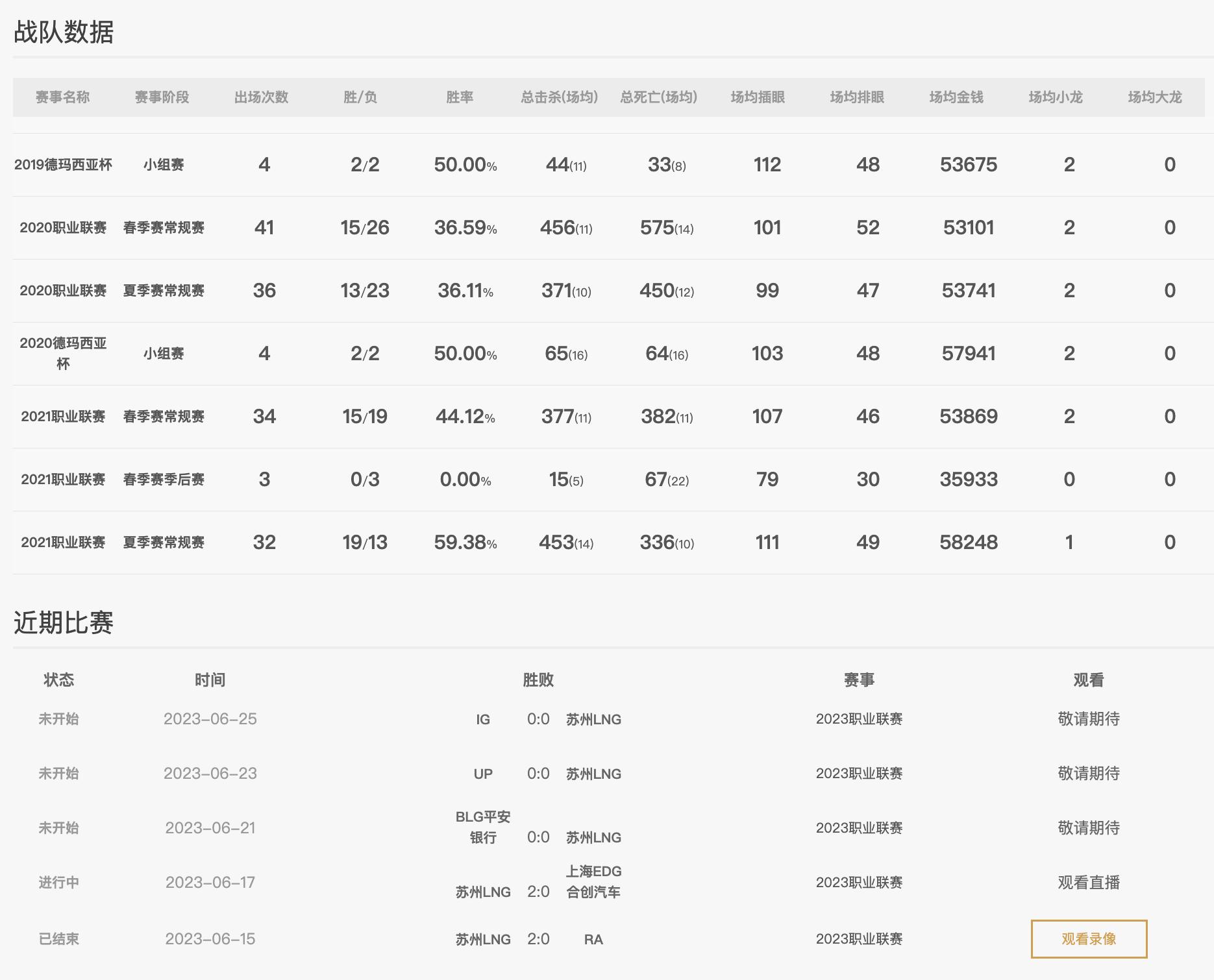Click team name IG in recent matches
The image size is (1214, 980).
(483, 719)
